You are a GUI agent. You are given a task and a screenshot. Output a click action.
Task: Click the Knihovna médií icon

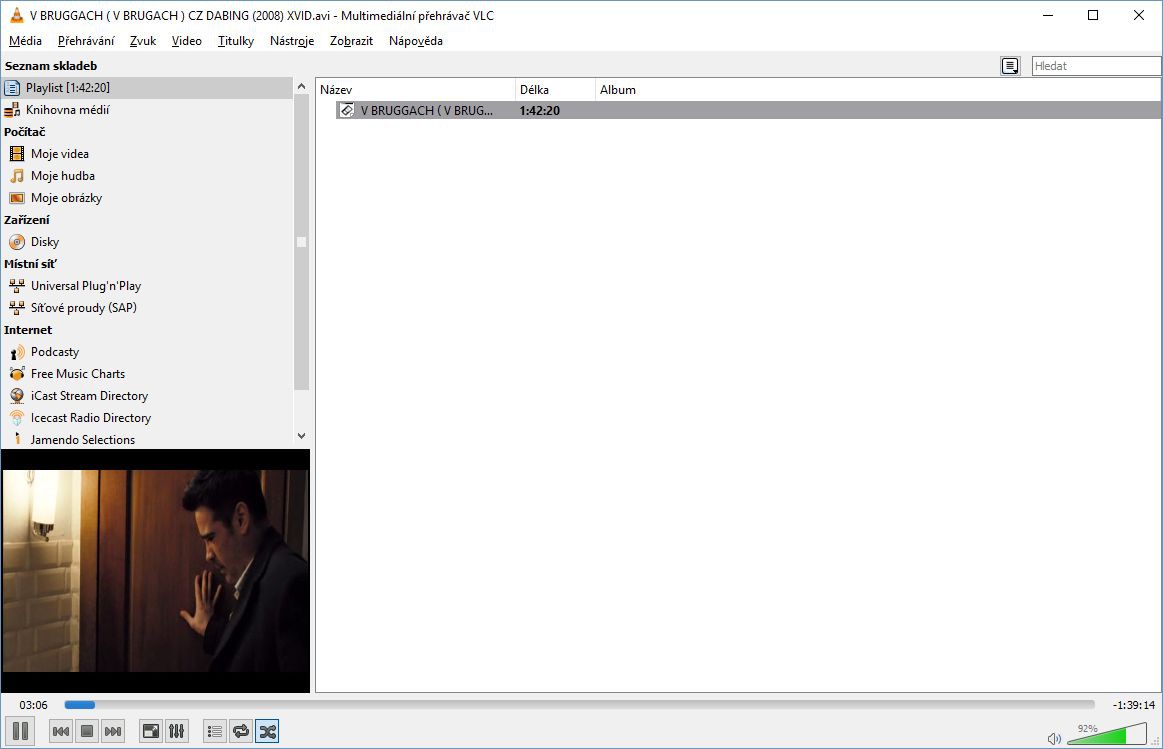coord(12,110)
